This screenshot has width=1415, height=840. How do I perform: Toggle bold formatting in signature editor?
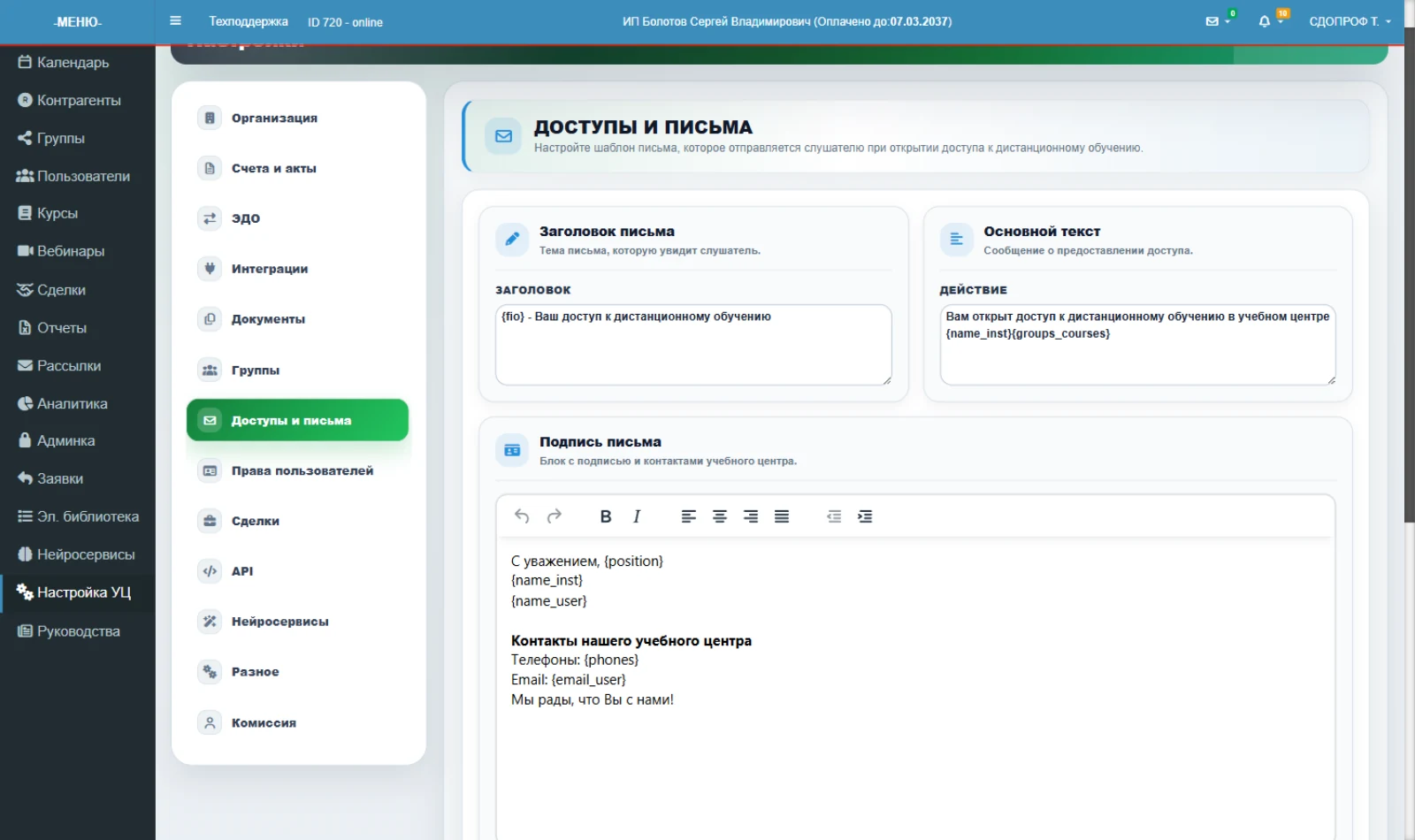click(606, 516)
